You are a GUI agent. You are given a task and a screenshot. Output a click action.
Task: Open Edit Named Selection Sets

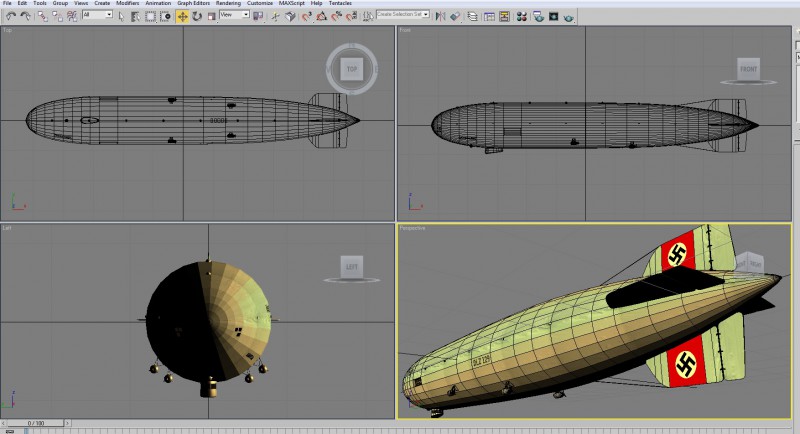pyautogui.click(x=368, y=16)
